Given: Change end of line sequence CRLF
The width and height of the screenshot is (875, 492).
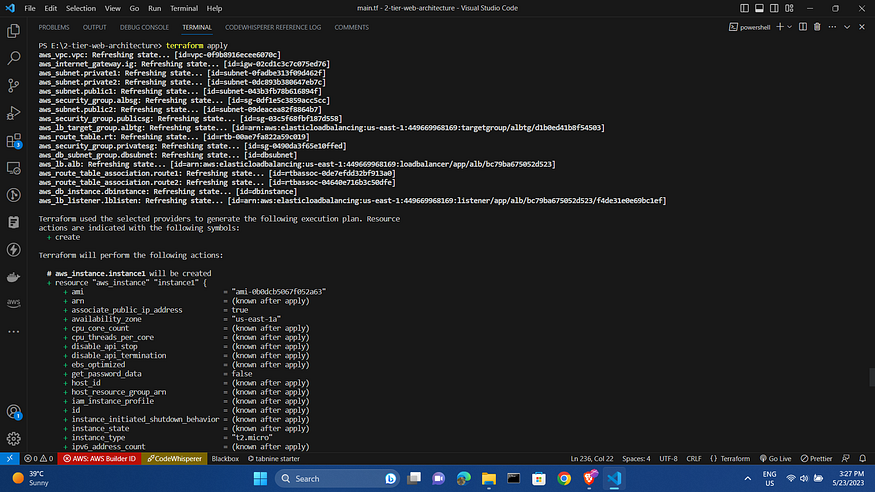Looking at the screenshot, I should [694, 459].
